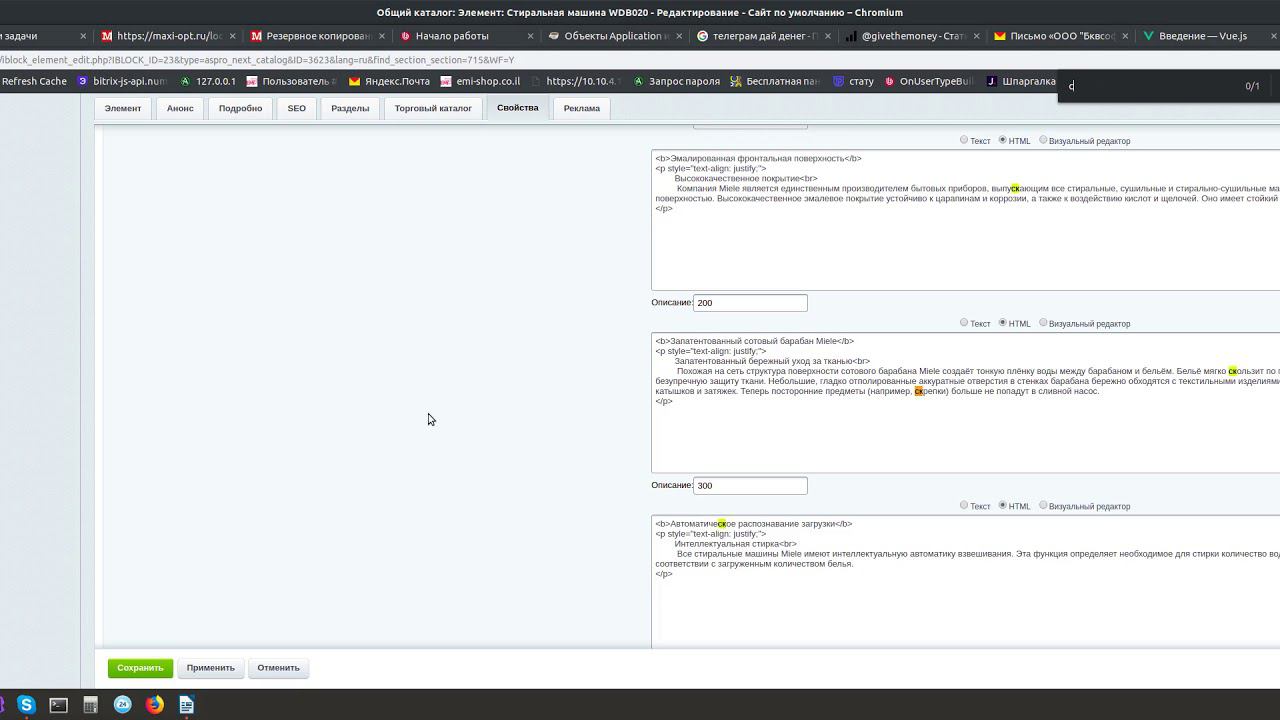Open the OnUserTypeBuil bookmark
Image resolution: width=1280 pixels, height=720 pixels.
[928, 81]
